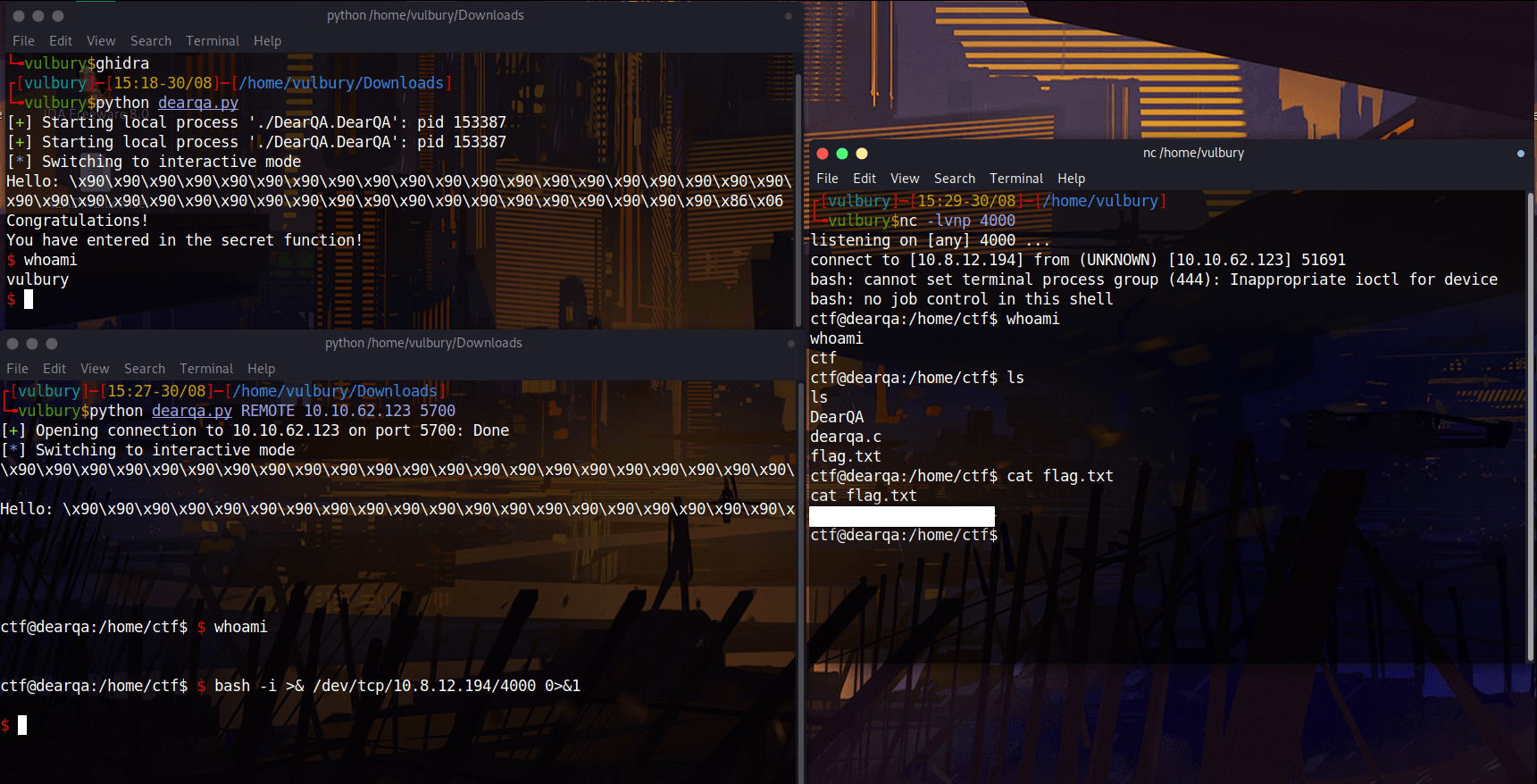The height and width of the screenshot is (784, 1537).
Task: Open Help menu in the top-left python terminal
Action: [267, 41]
